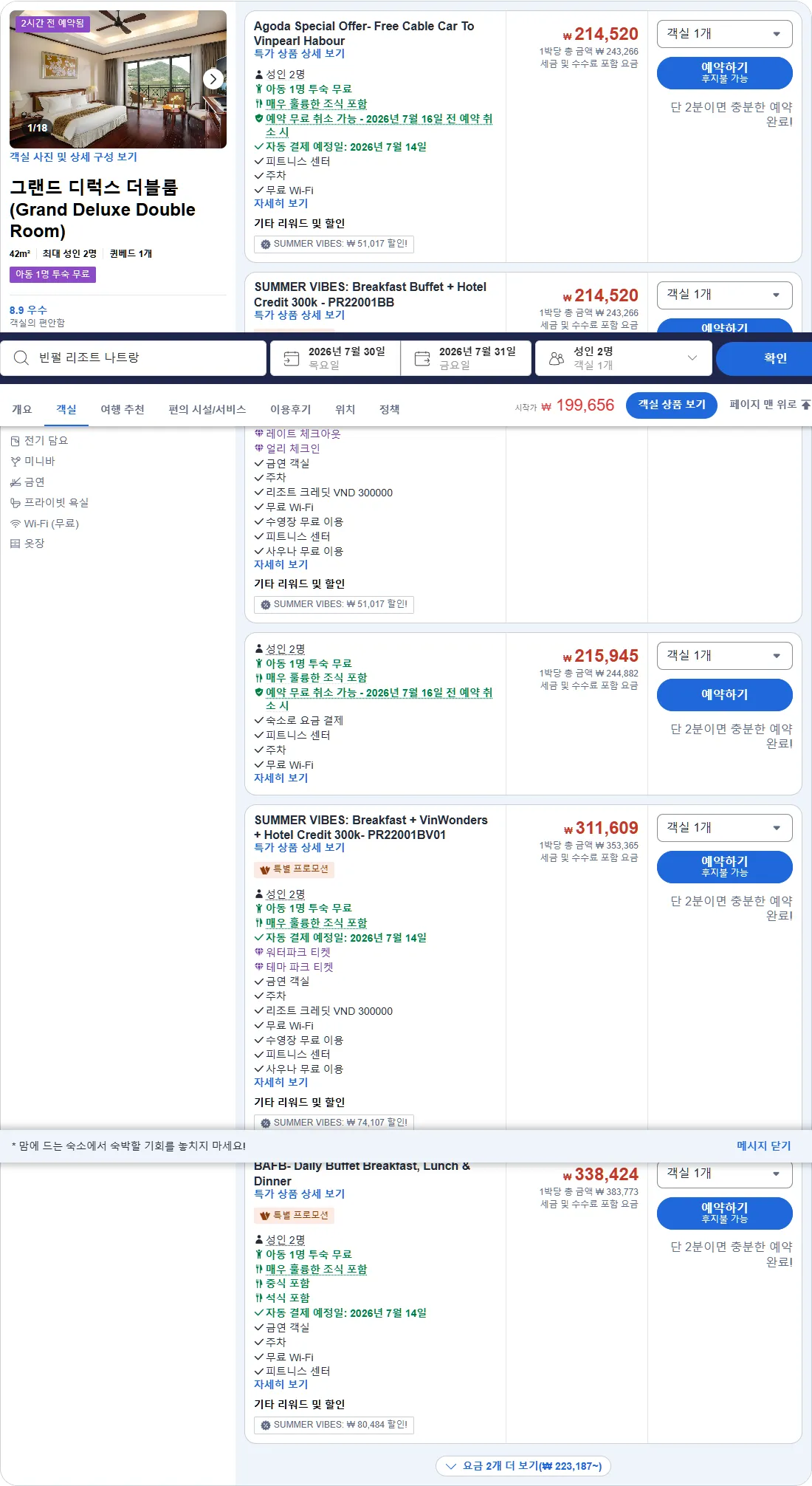
Task: Click 특별 프로모션 badge icon under VinWonders offer
Action: click(265, 869)
